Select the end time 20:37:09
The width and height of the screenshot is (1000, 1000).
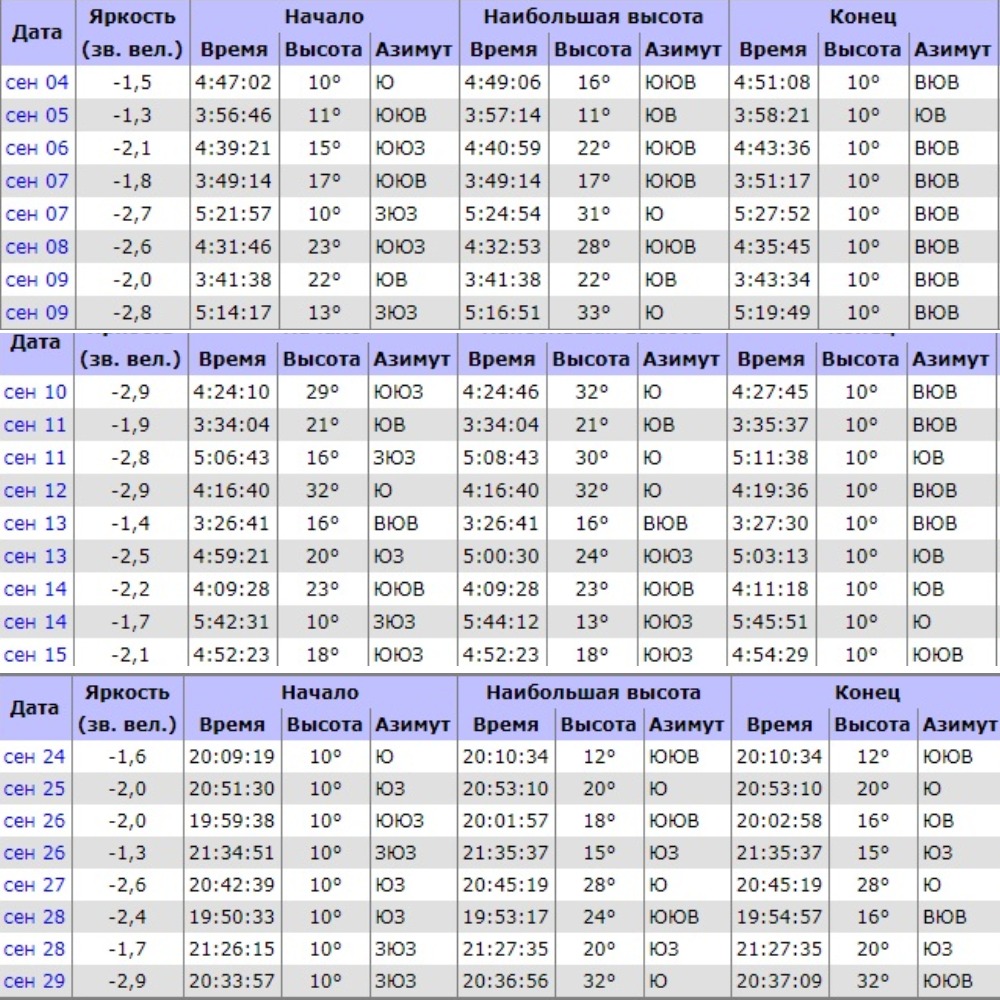point(779,981)
